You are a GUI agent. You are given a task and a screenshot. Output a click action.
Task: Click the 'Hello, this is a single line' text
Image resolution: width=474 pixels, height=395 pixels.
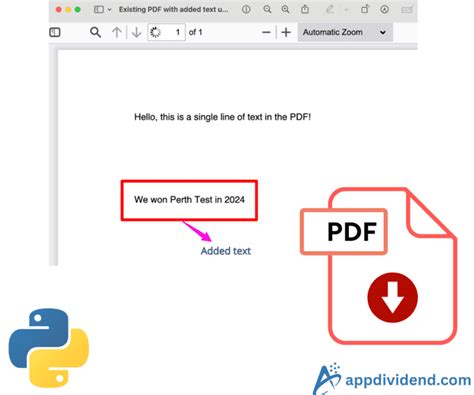(223, 117)
